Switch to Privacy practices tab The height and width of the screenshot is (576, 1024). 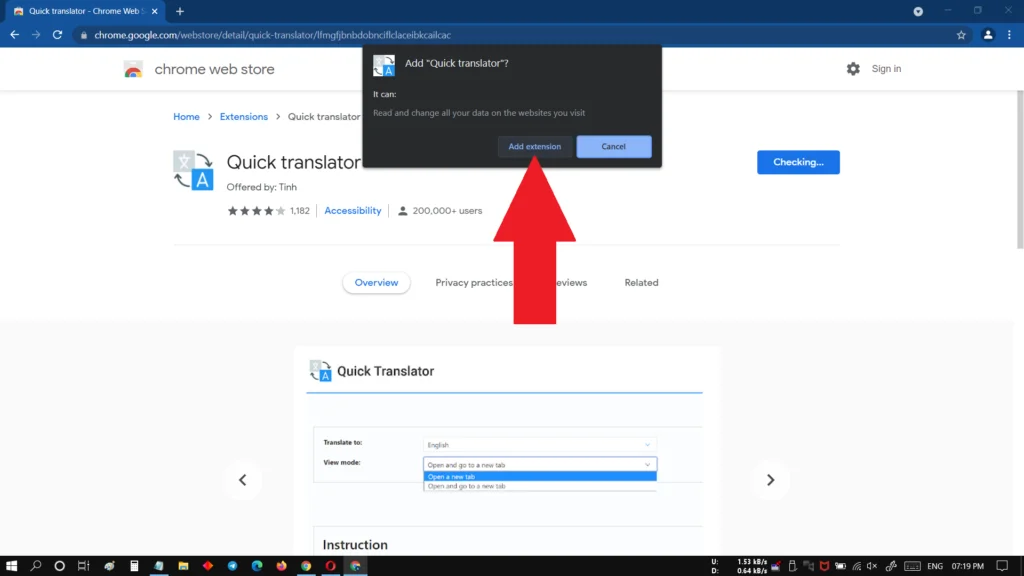point(474,283)
